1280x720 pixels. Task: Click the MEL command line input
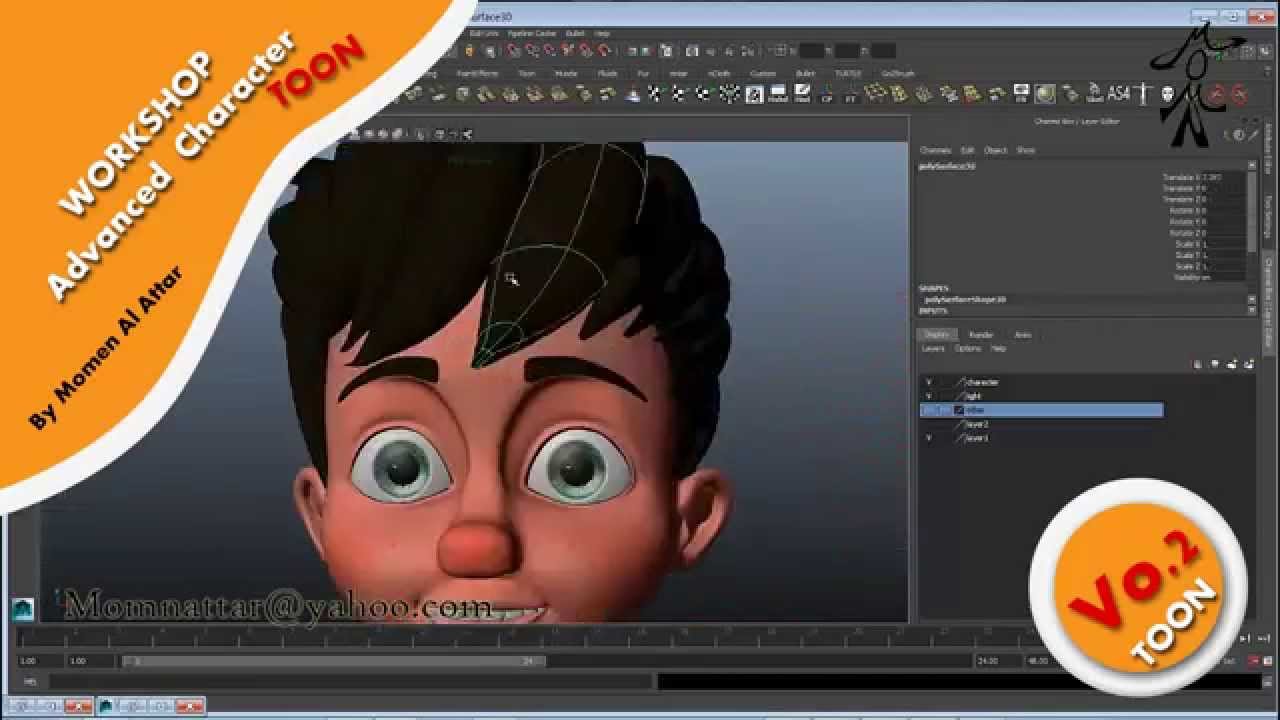point(351,681)
